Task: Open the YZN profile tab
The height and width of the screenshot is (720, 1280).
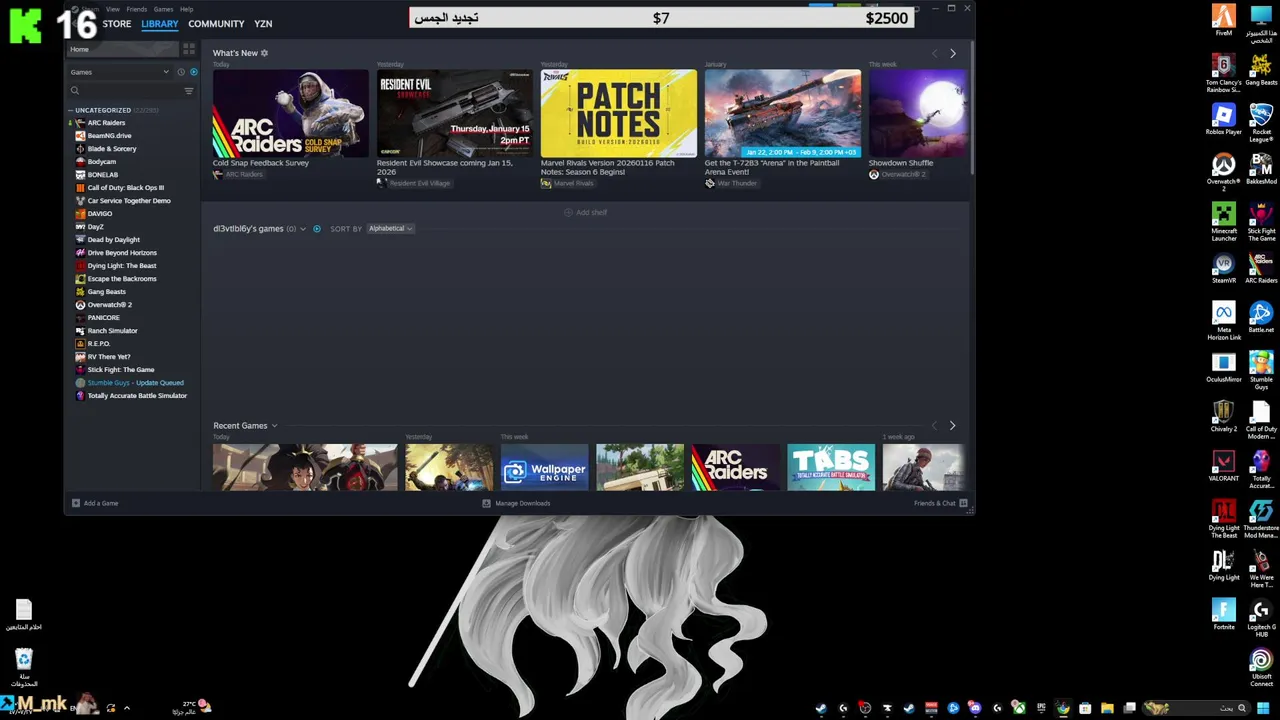Action: [x=263, y=23]
